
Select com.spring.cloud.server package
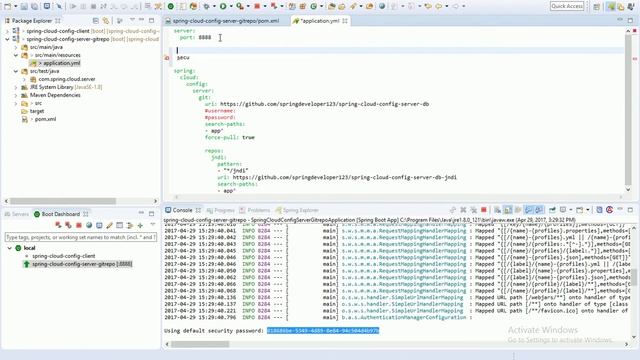pos(67,79)
